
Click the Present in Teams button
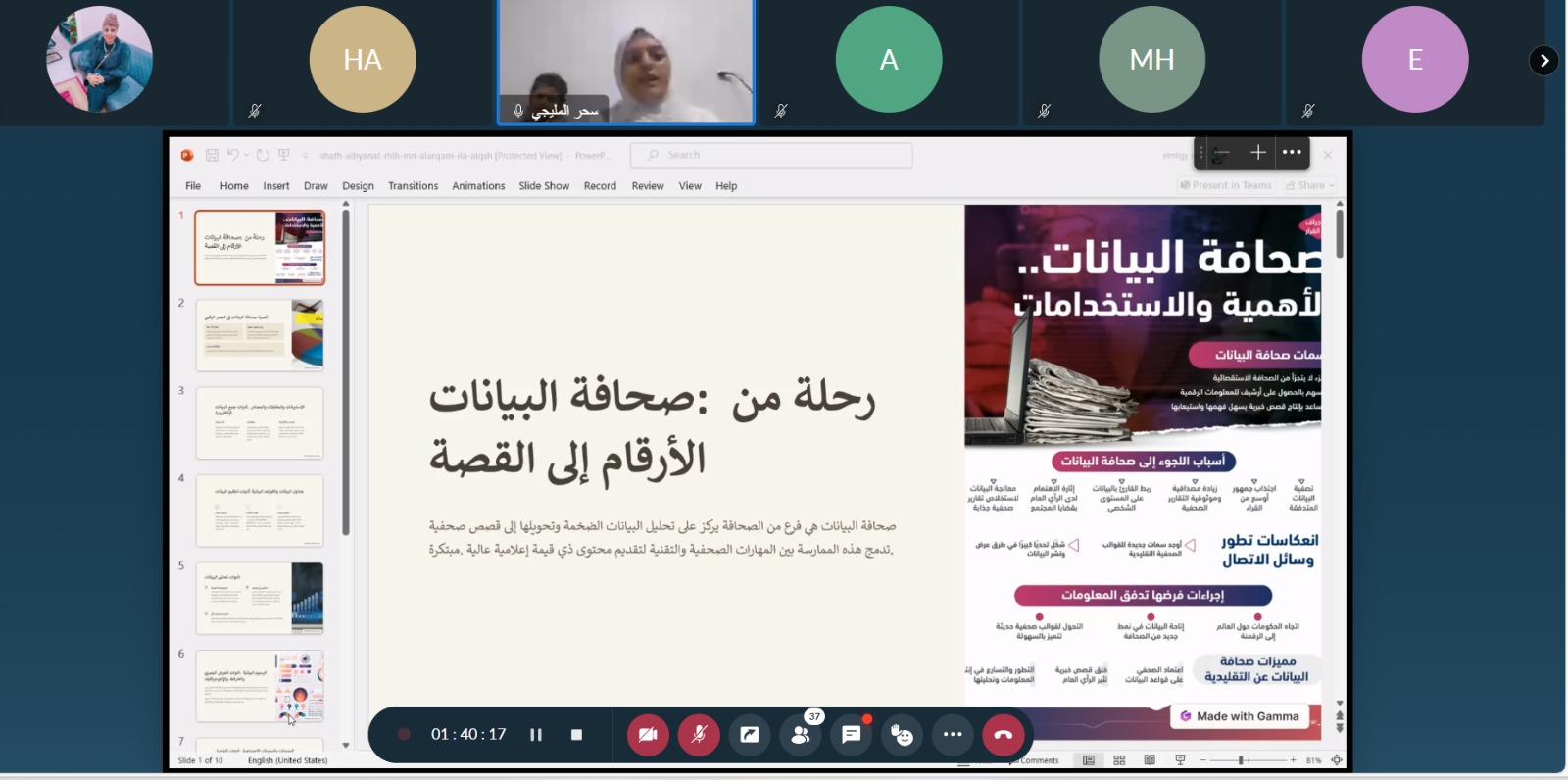(x=1226, y=185)
